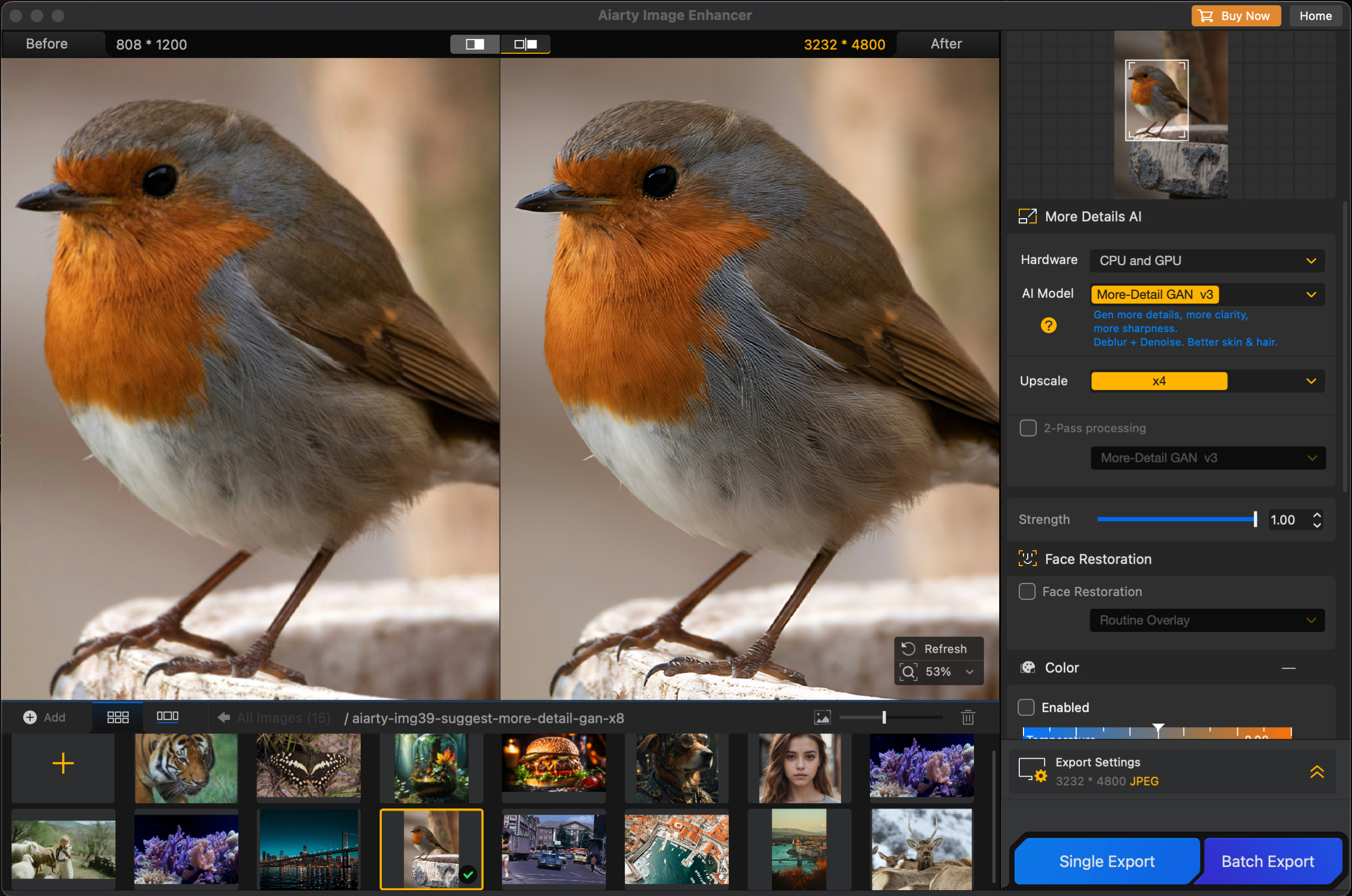Enable Face Restoration
Viewport: 1352px width, 896px height.
(x=1027, y=591)
